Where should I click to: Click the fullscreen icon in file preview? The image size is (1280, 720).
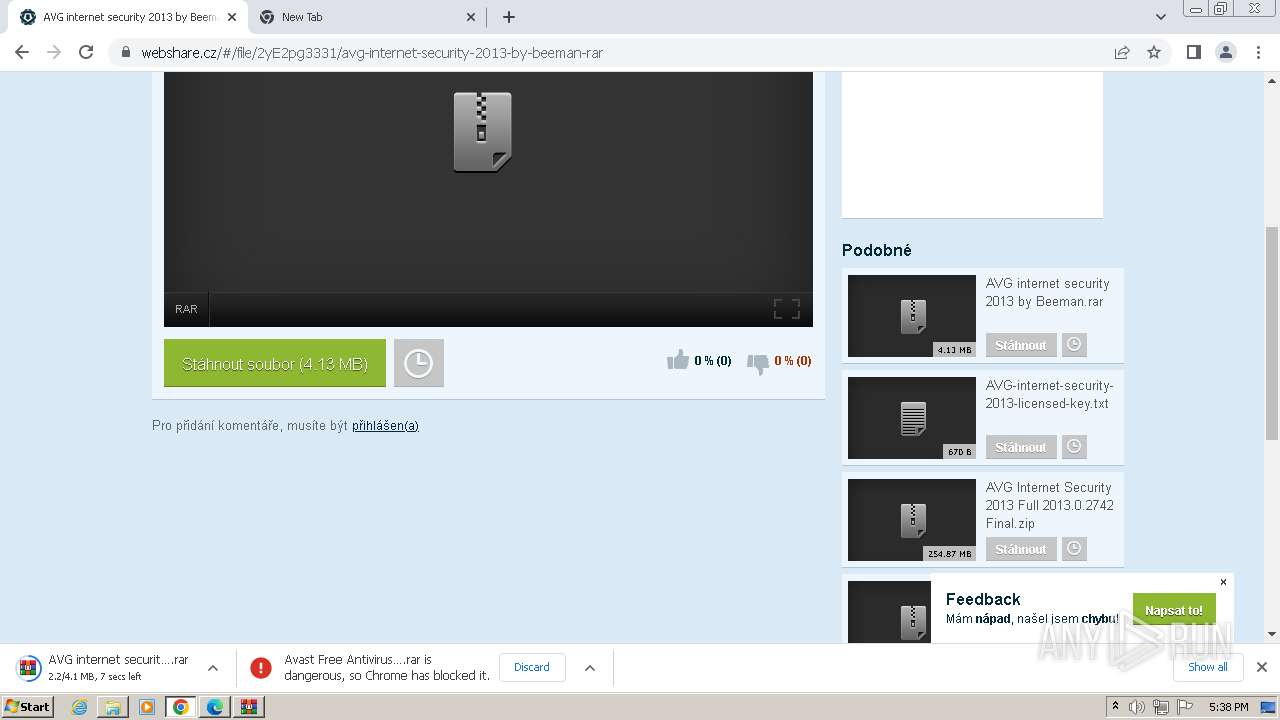(x=787, y=309)
